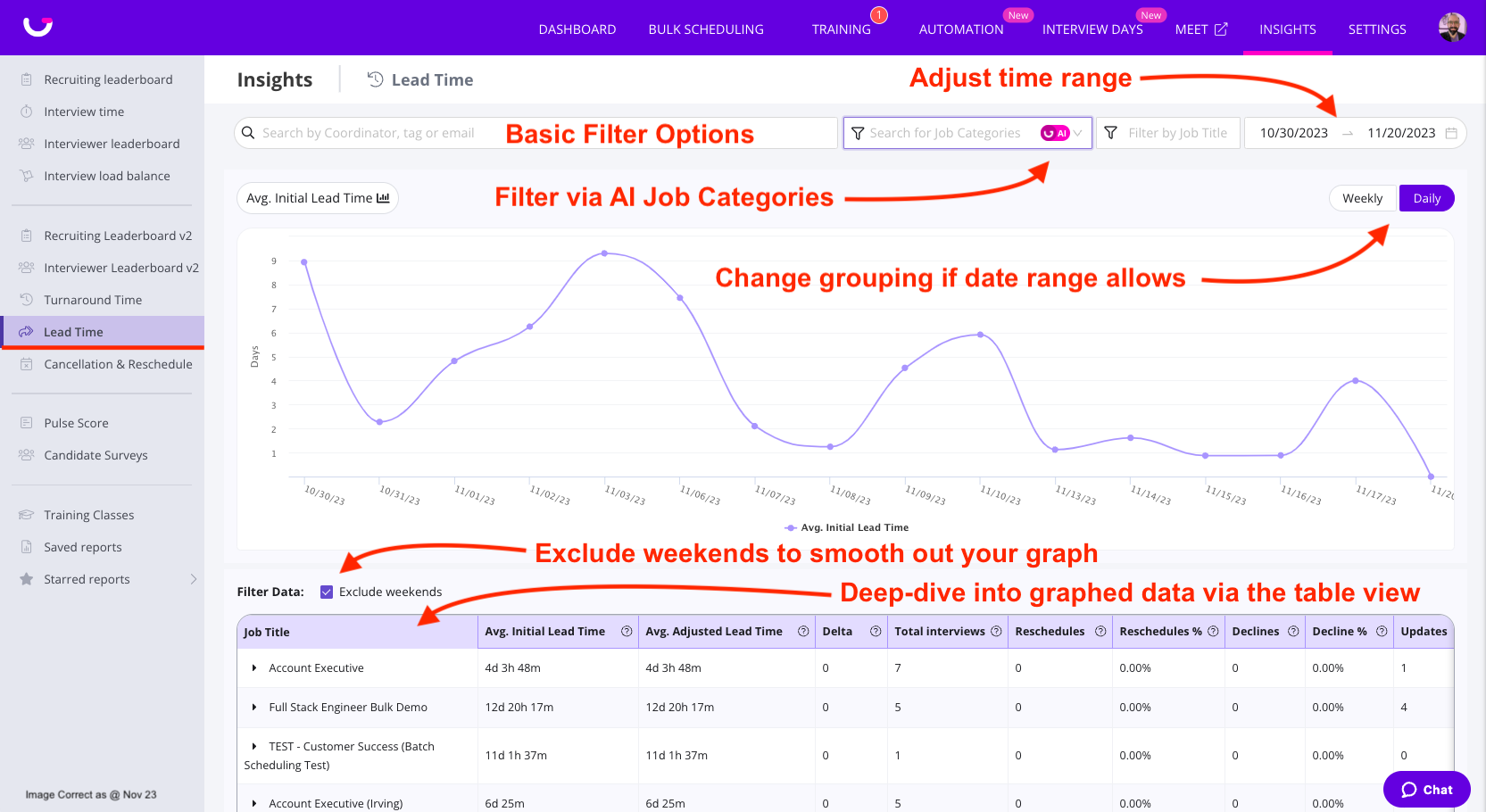Open Candidate Surveys via its sidebar icon
This screenshot has width=1486, height=812.
click(x=25, y=455)
